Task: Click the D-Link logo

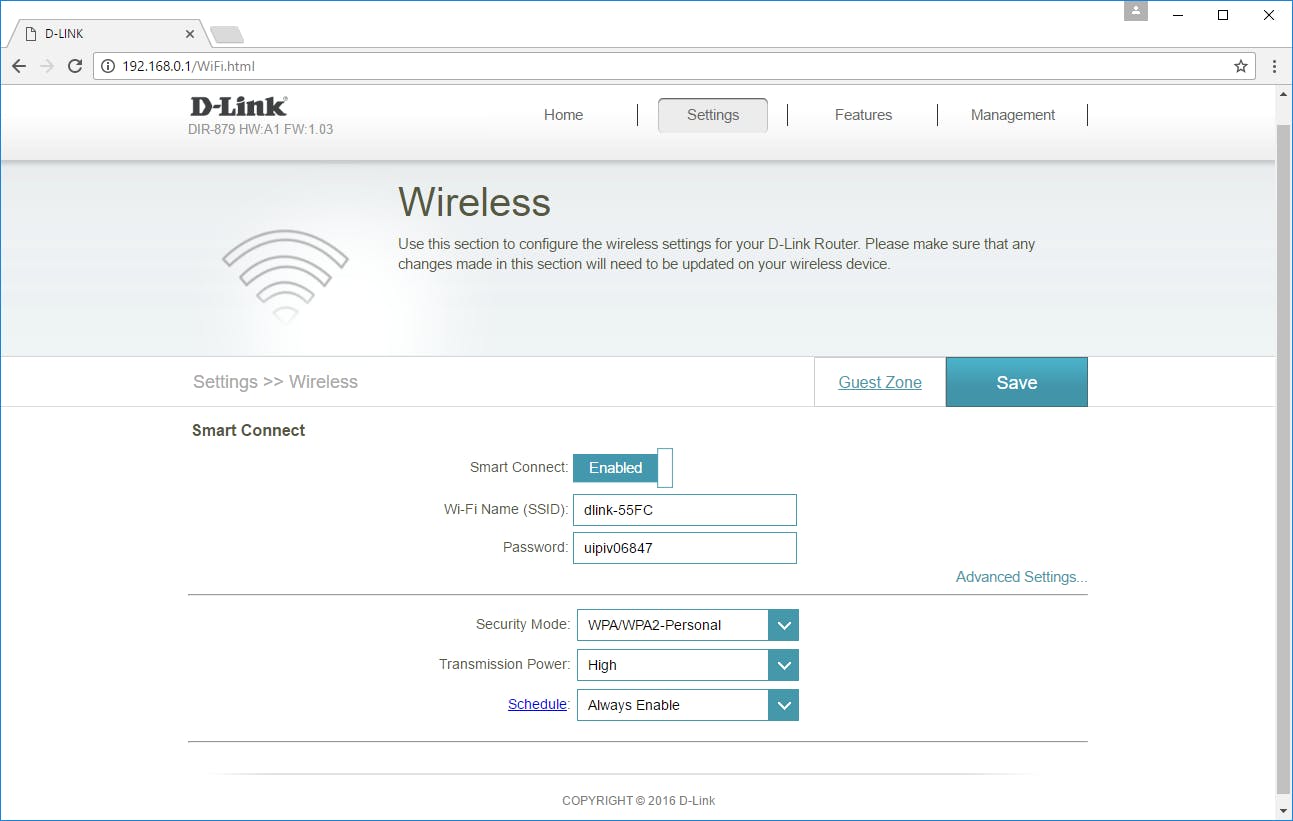Action: click(x=238, y=106)
